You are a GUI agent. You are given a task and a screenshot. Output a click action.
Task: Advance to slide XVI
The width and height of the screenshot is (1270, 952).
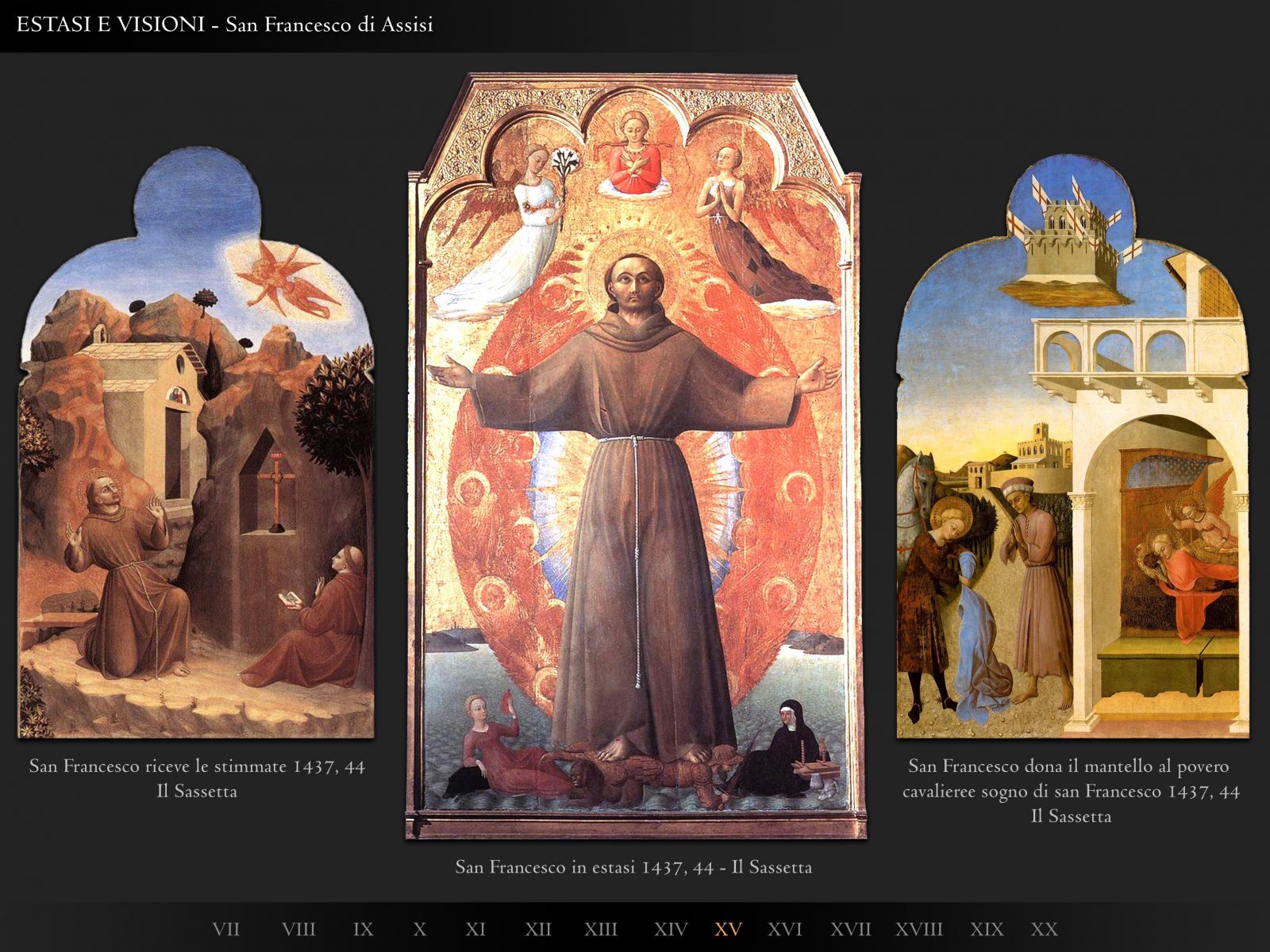pyautogui.click(x=785, y=929)
